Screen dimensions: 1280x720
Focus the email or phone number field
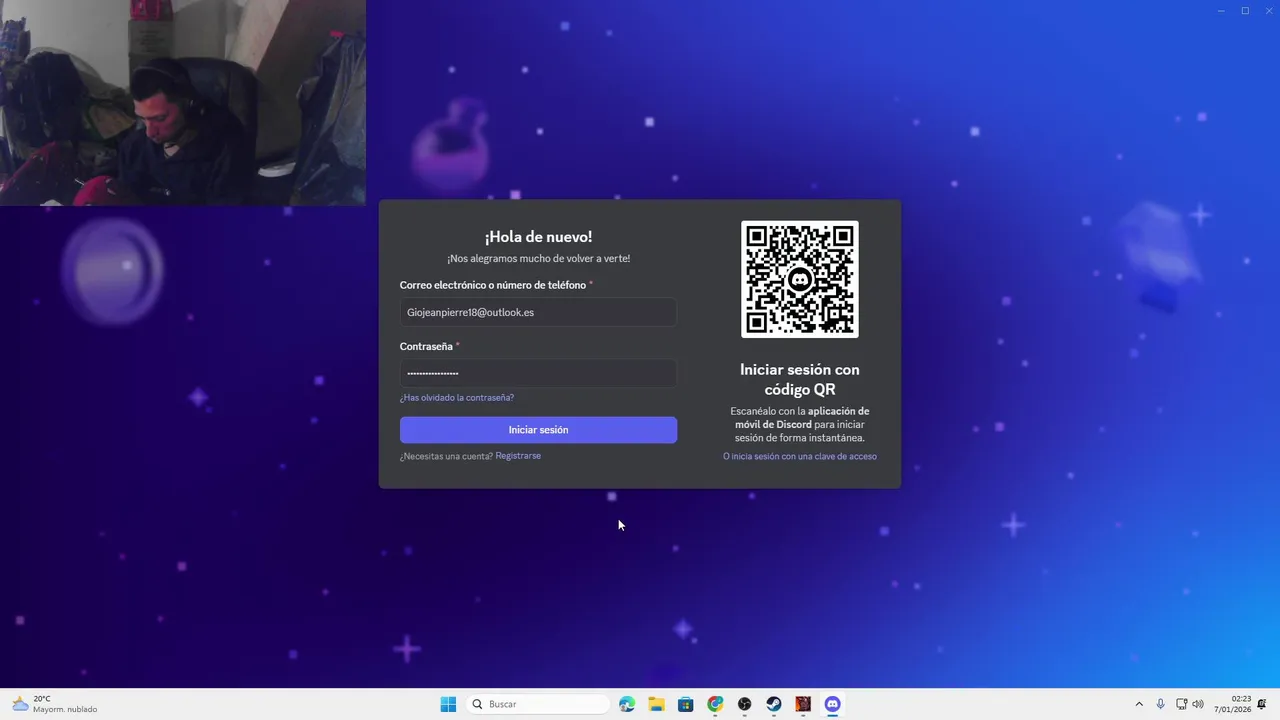coord(538,312)
